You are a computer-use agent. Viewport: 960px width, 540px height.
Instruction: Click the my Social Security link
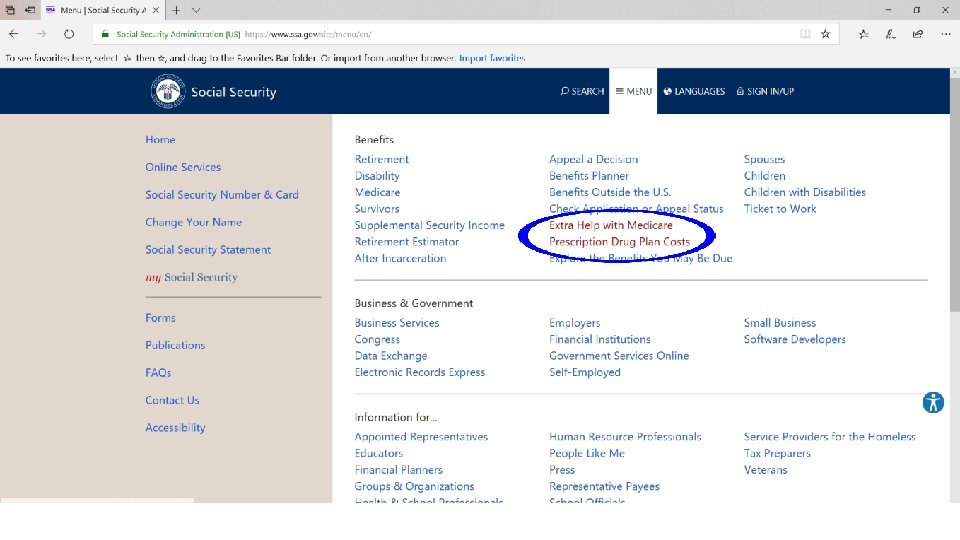point(191,277)
